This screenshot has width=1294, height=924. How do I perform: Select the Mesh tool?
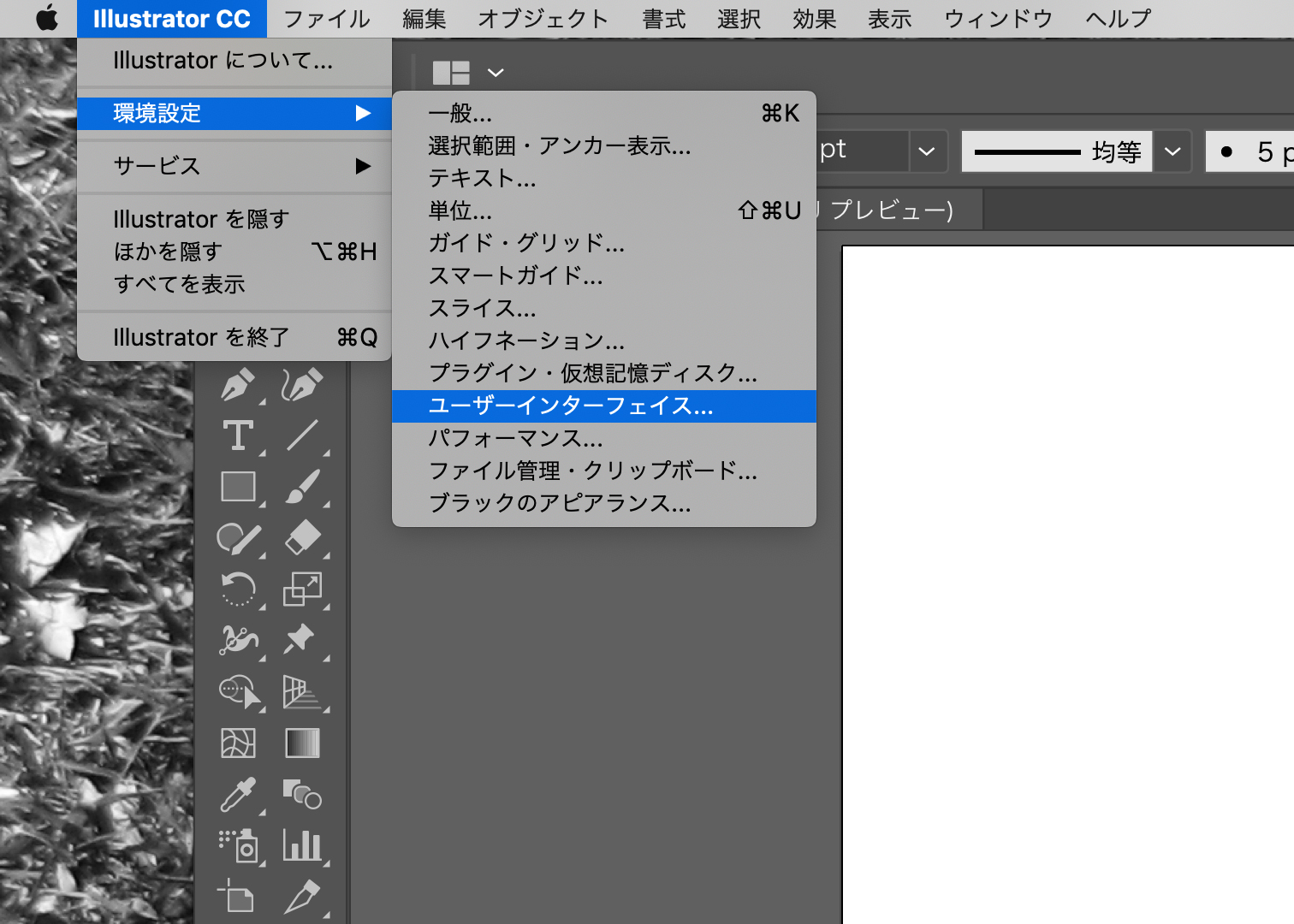tap(238, 743)
